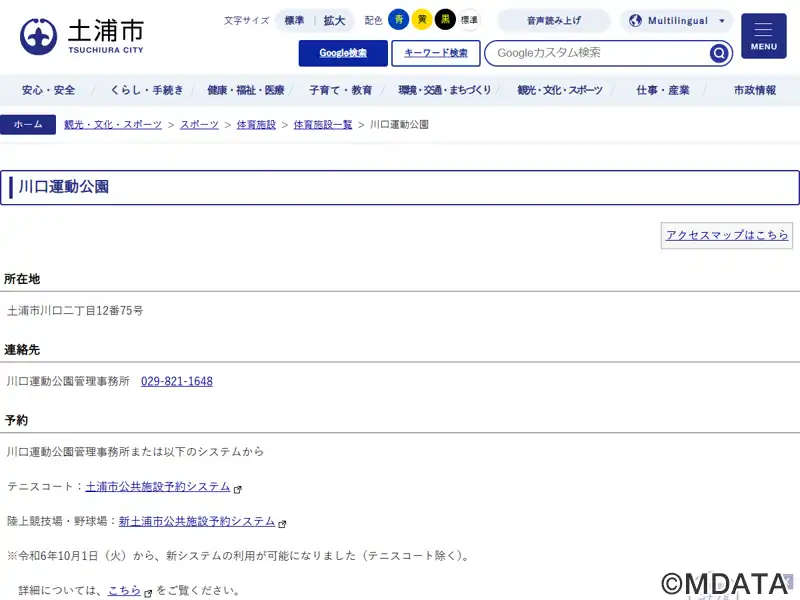This screenshot has width=800, height=600.
Task: Click the Tsuchiura City logo
Action: pyautogui.click(x=82, y=36)
